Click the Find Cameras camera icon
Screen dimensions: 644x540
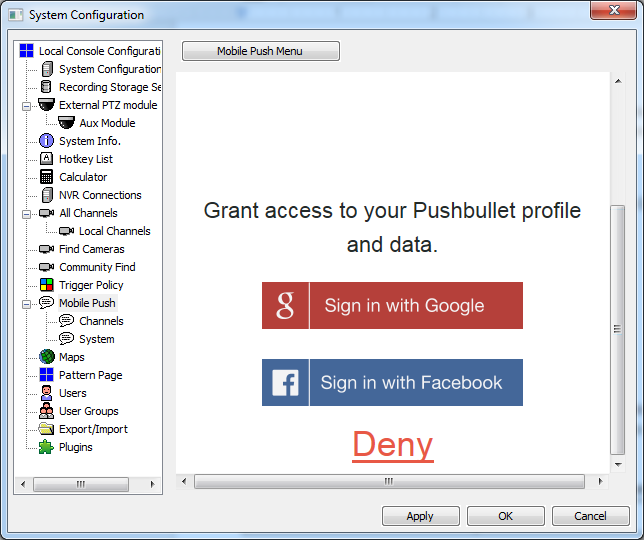[x=46, y=249]
